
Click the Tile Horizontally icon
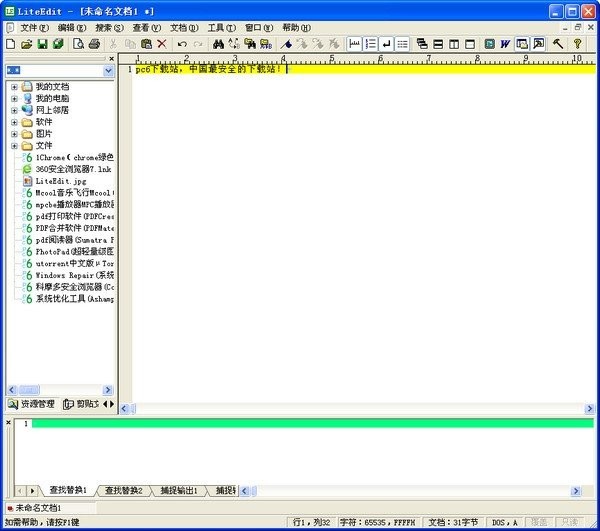(x=438, y=44)
